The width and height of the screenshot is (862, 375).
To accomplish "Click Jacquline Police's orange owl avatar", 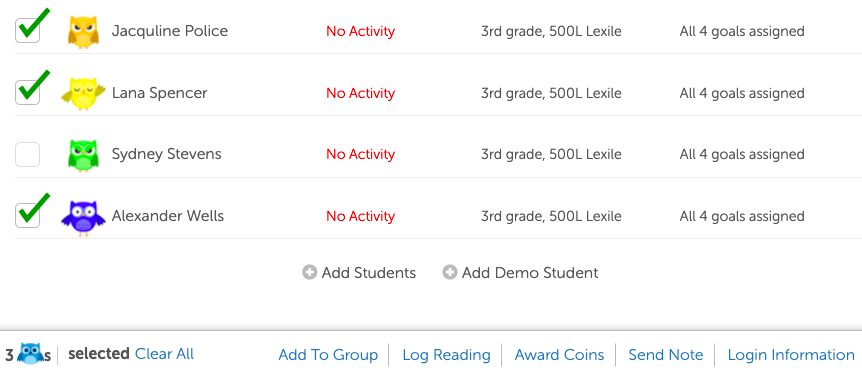I will 83,31.
